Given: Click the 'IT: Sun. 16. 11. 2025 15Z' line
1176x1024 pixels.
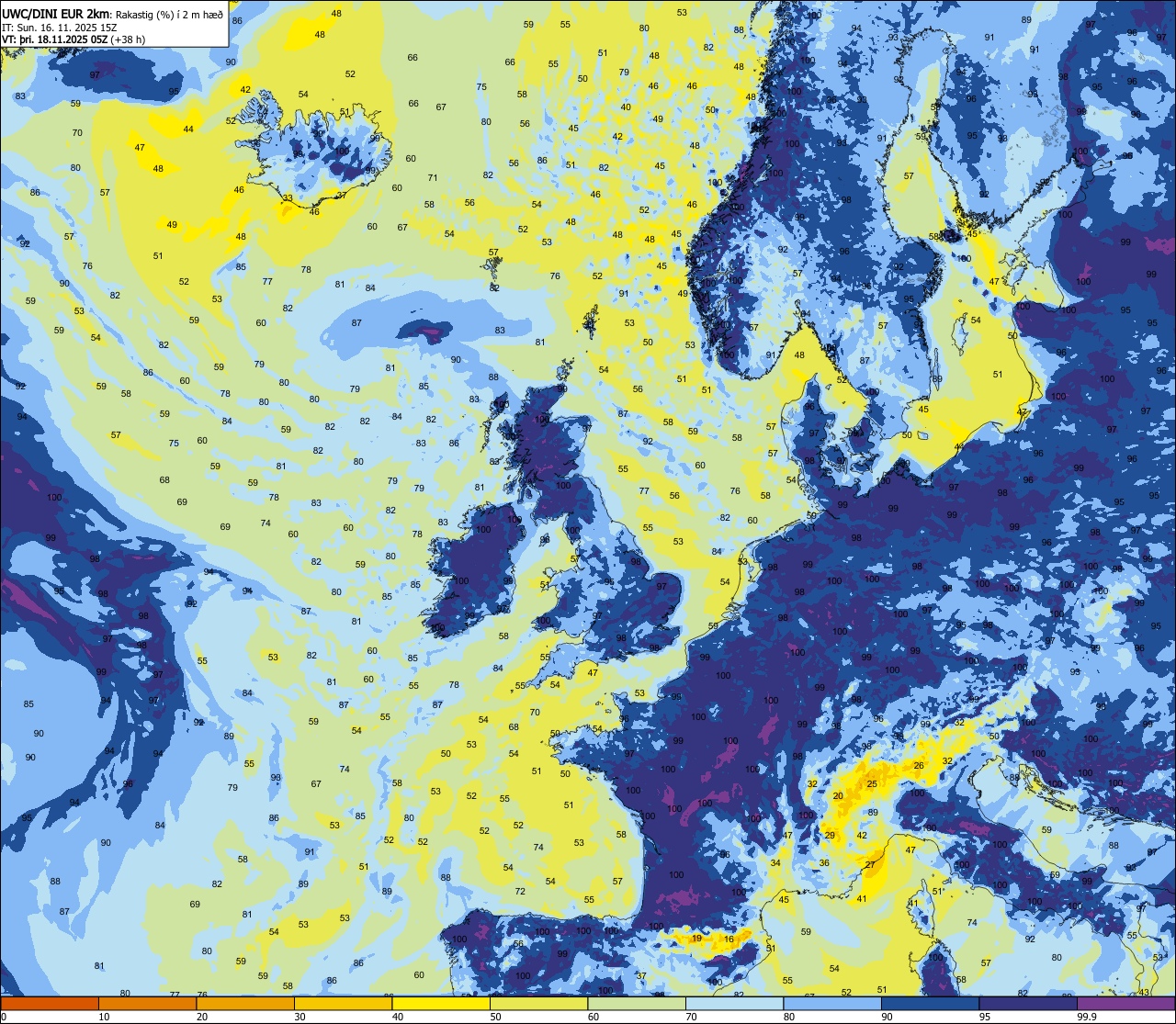Looking at the screenshot, I should point(60,28).
